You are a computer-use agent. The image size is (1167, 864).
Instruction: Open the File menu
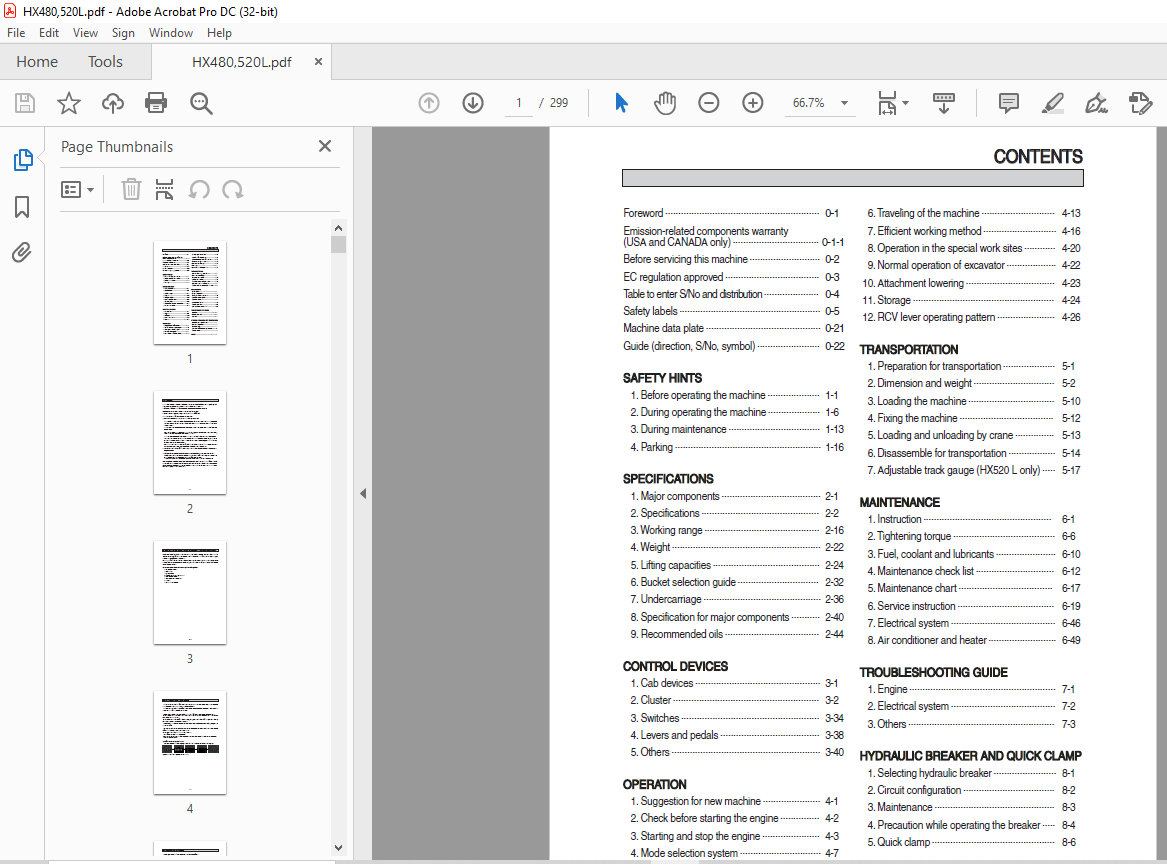(x=16, y=33)
